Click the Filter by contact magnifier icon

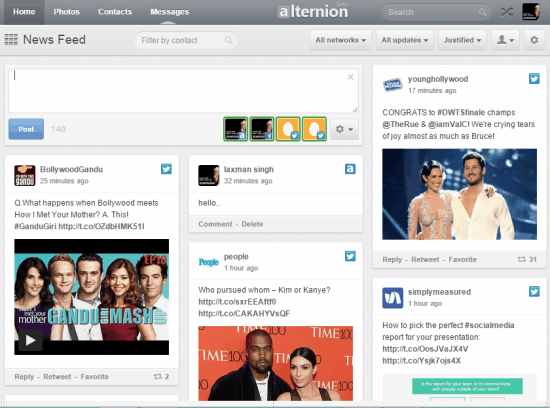[229, 40]
